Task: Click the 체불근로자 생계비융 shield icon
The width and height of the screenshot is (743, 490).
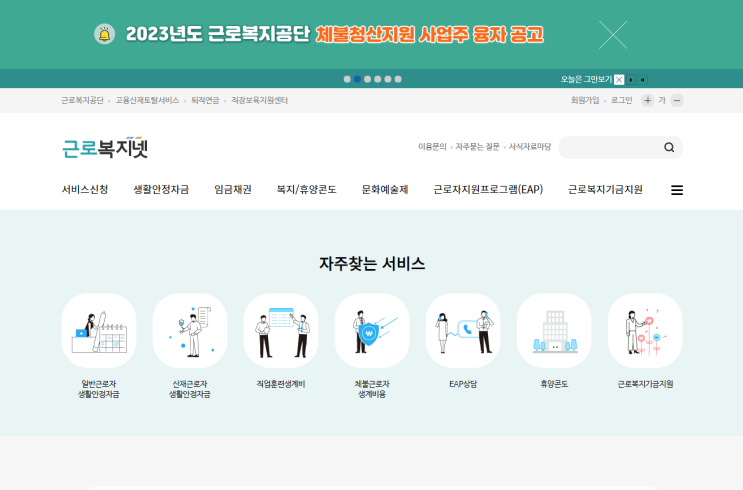Action: tap(372, 330)
